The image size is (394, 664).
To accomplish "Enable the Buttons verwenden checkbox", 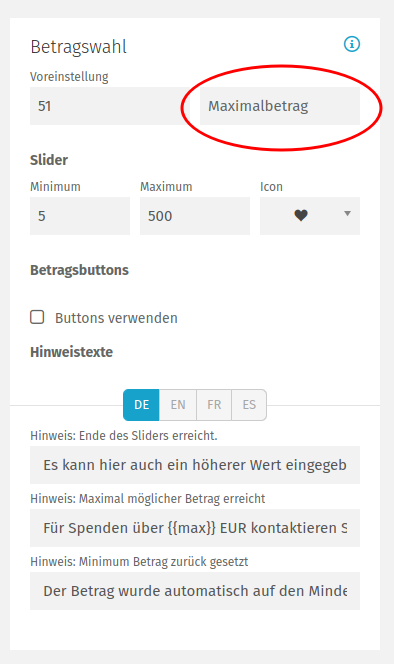I will 37,317.
